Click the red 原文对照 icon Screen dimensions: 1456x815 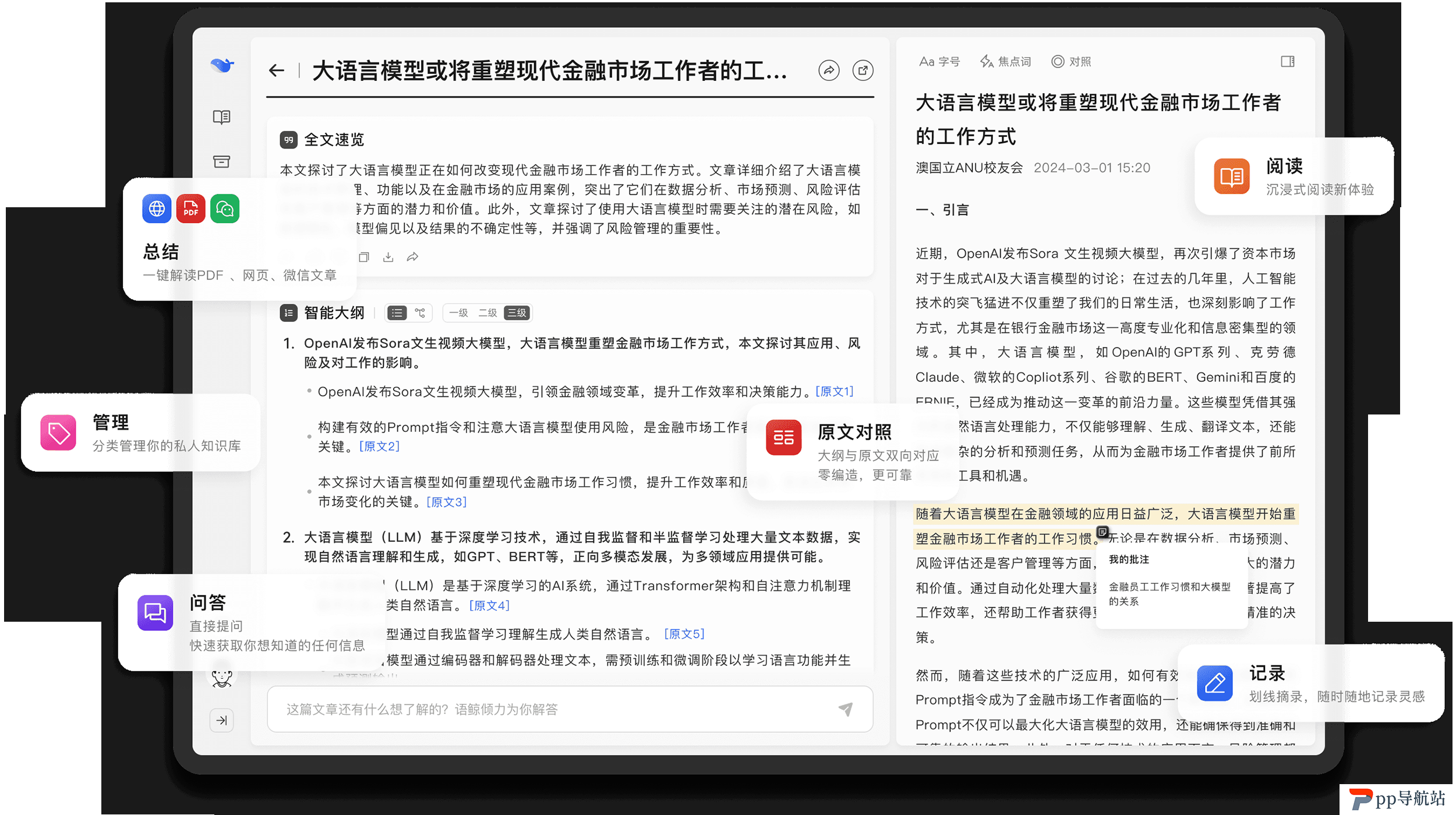(783, 437)
